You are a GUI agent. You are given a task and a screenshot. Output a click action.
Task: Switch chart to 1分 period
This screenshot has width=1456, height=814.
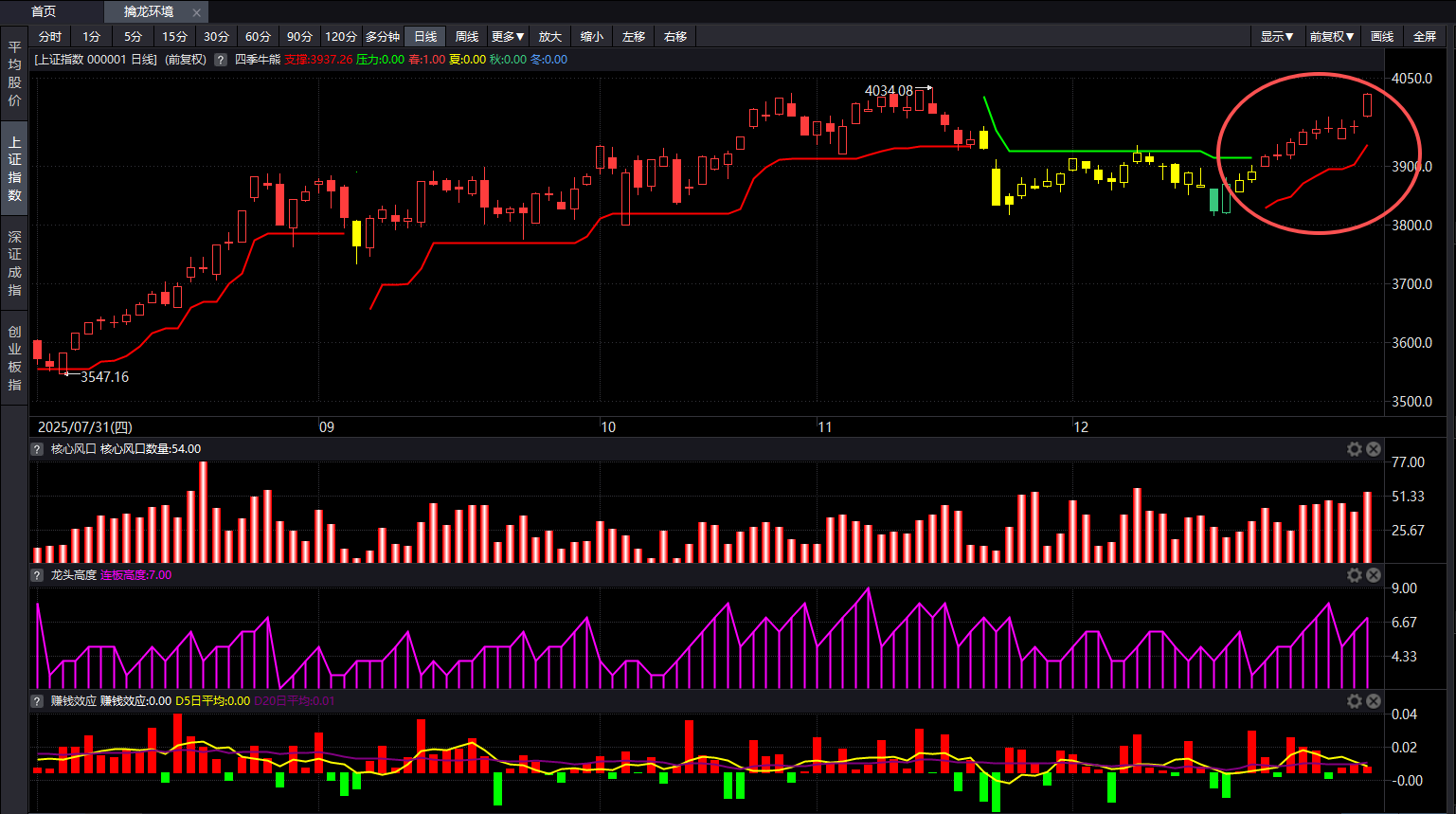click(x=92, y=36)
